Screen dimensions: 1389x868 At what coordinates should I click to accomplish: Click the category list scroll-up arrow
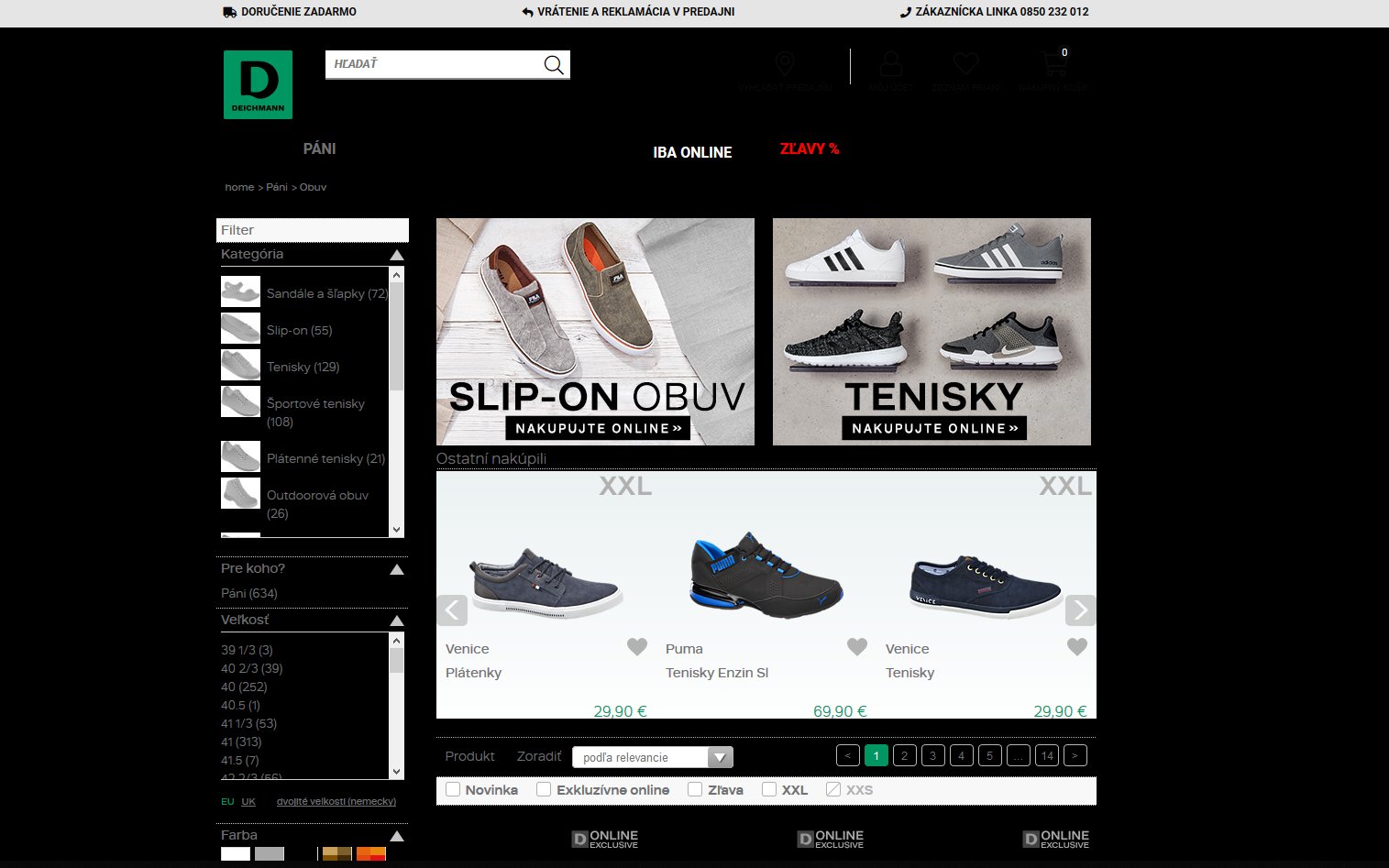397,274
